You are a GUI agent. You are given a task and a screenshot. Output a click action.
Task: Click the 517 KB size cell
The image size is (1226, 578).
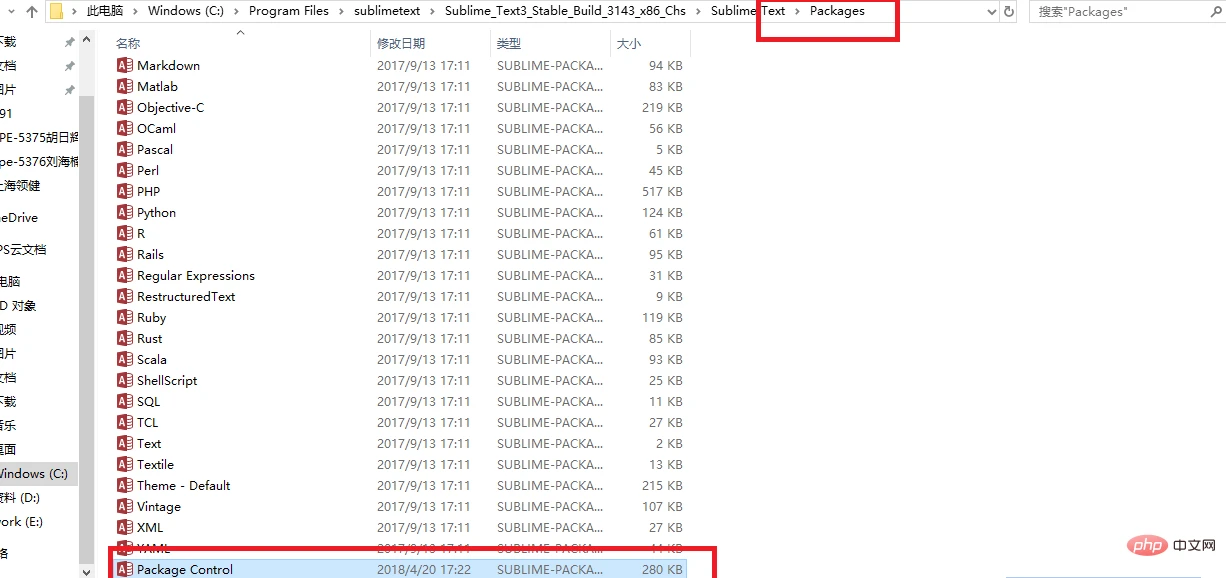click(x=662, y=191)
